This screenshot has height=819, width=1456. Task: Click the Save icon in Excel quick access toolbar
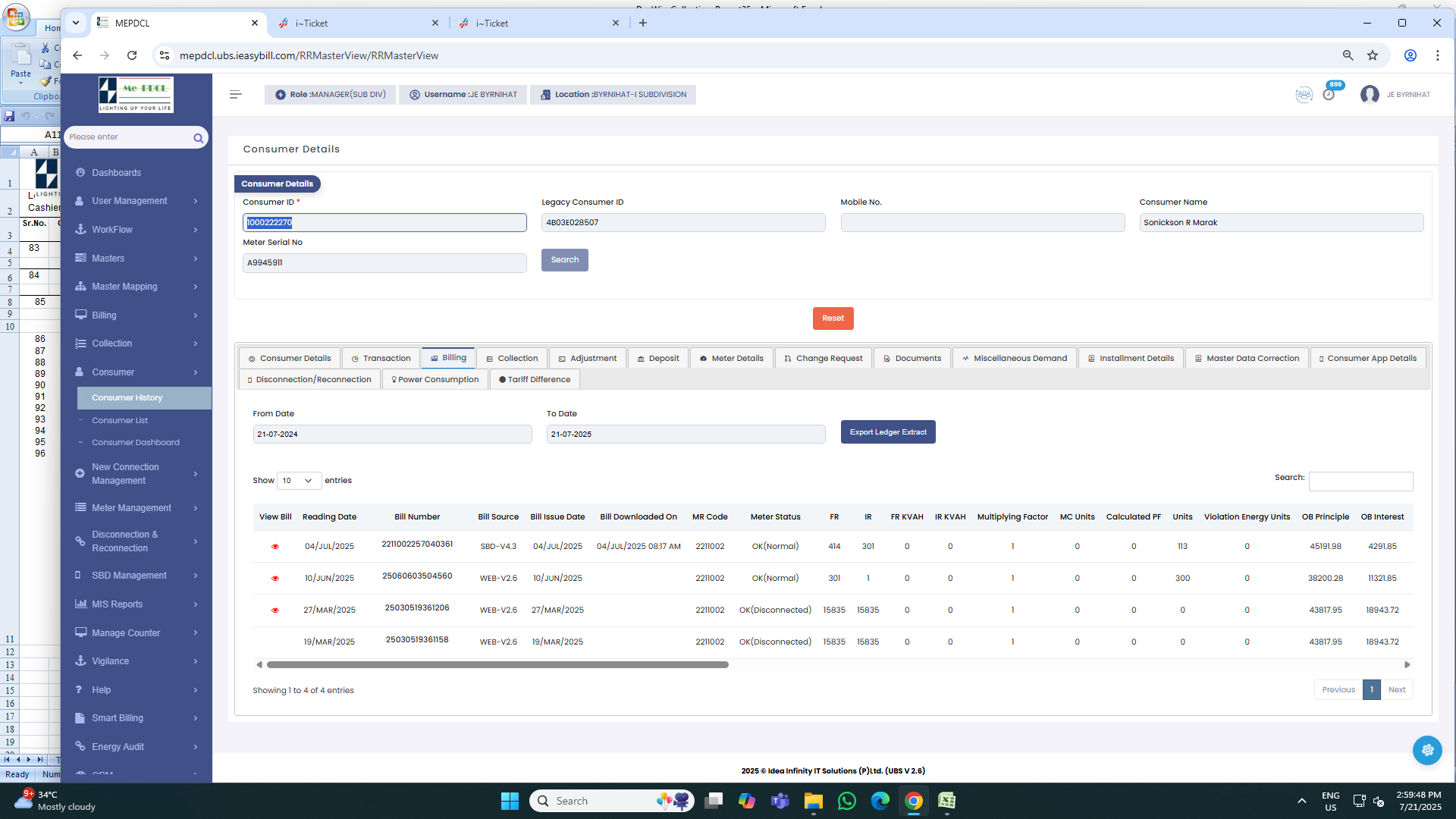point(9,116)
